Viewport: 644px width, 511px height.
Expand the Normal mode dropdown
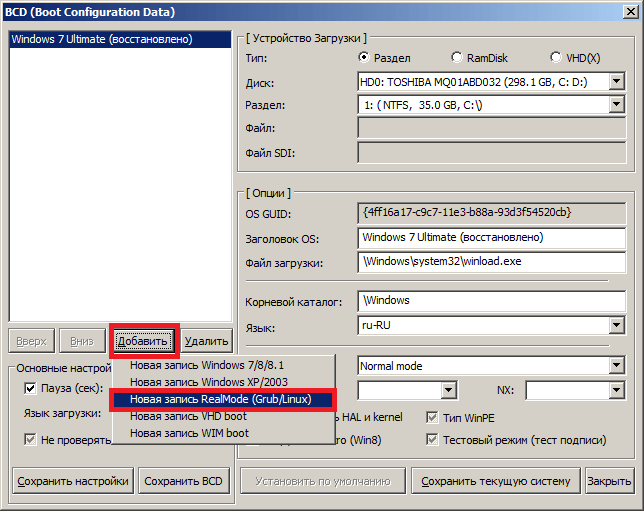click(x=617, y=366)
